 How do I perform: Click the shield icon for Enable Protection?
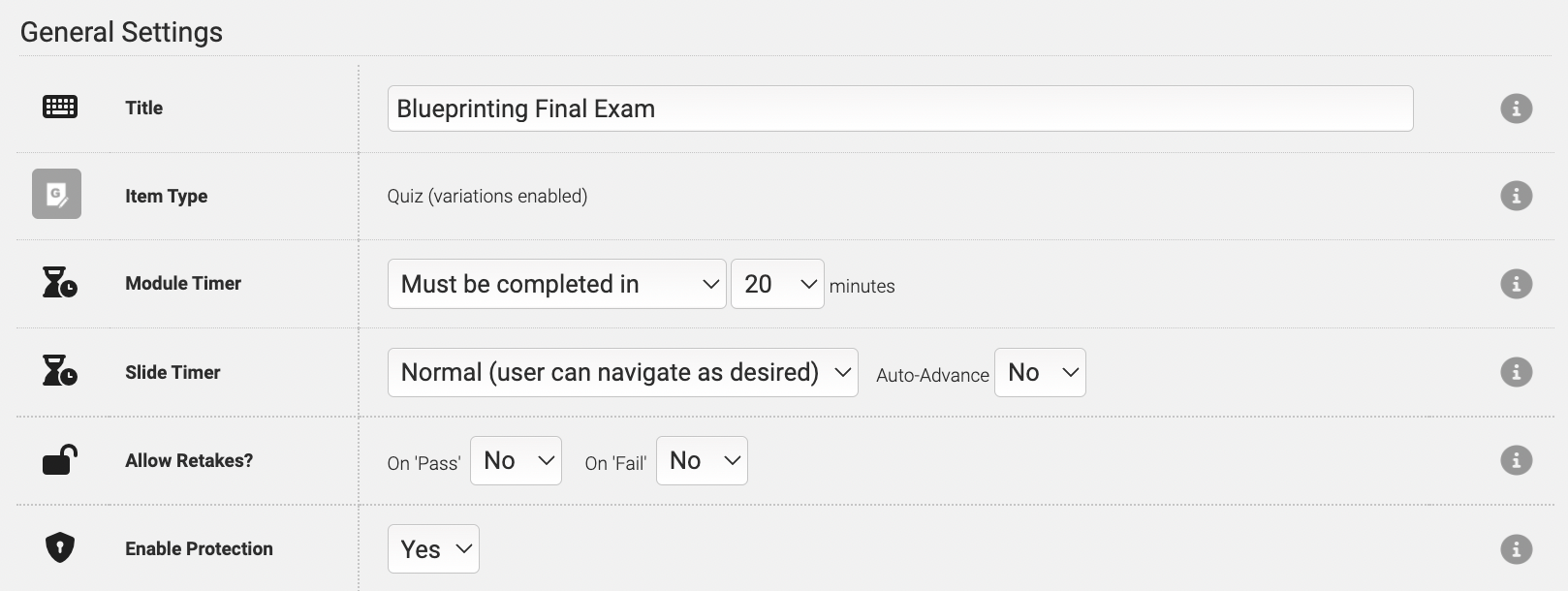point(60,547)
